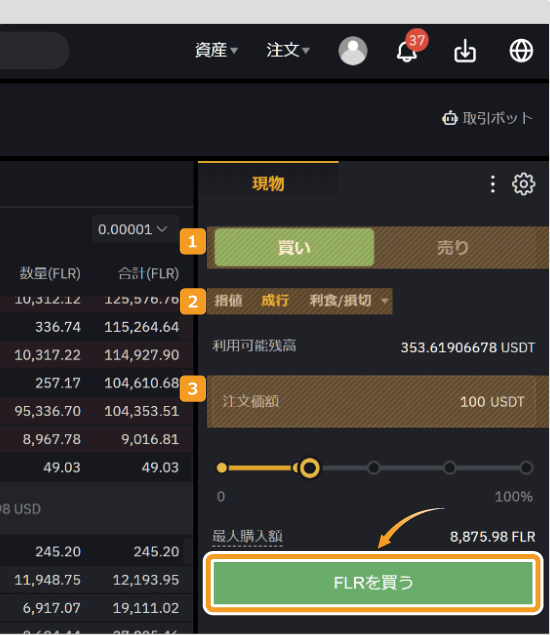The image size is (550, 635).
Task: Click order book row with 6,917.07
Action: point(96,608)
